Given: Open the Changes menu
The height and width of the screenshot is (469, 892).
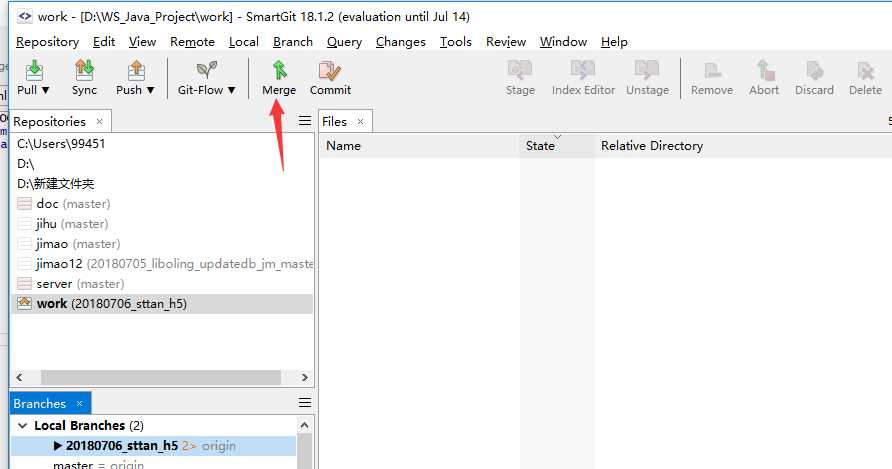Looking at the screenshot, I should pos(400,42).
